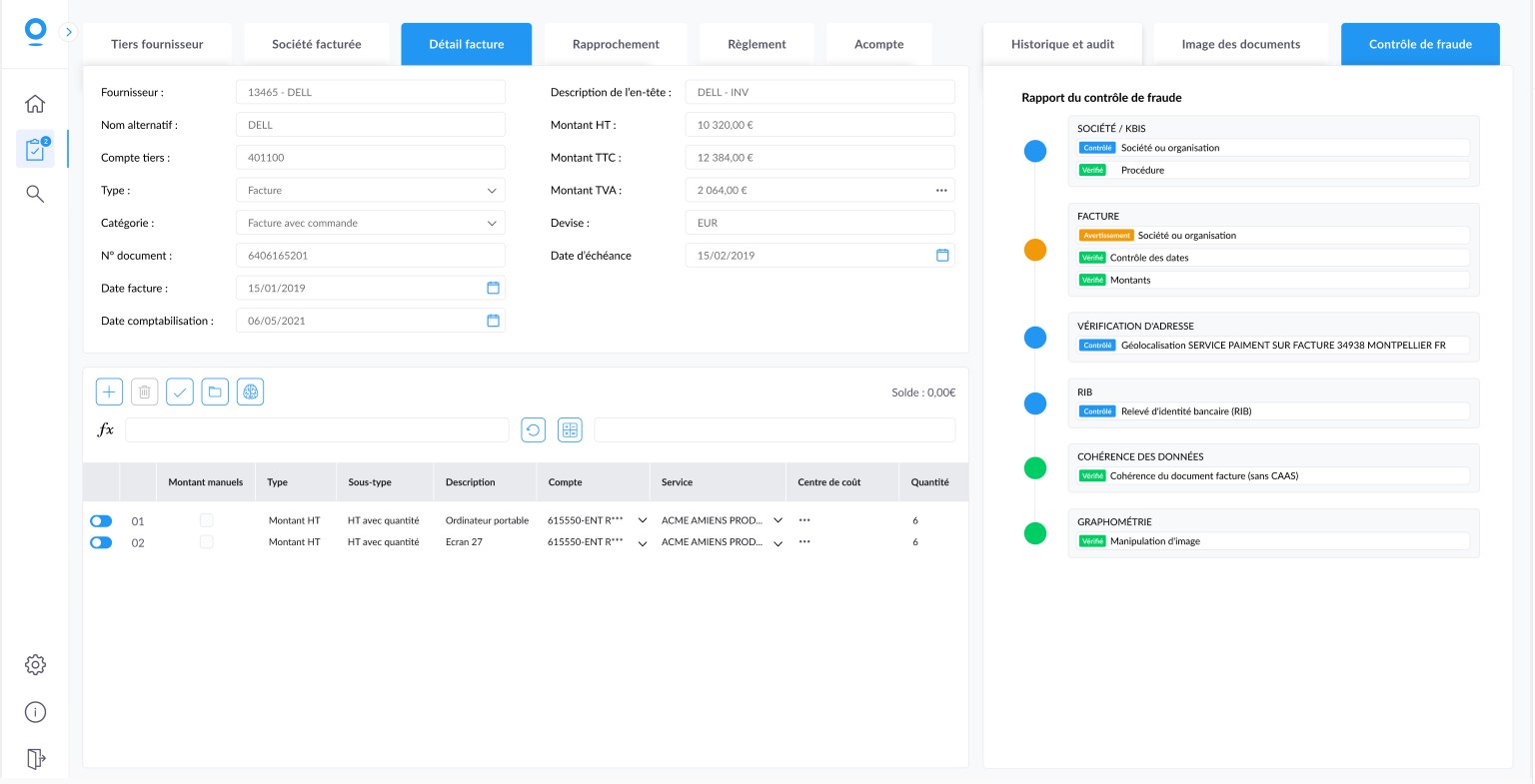Click the trash delete icon
The height and width of the screenshot is (784, 1535).
(145, 392)
